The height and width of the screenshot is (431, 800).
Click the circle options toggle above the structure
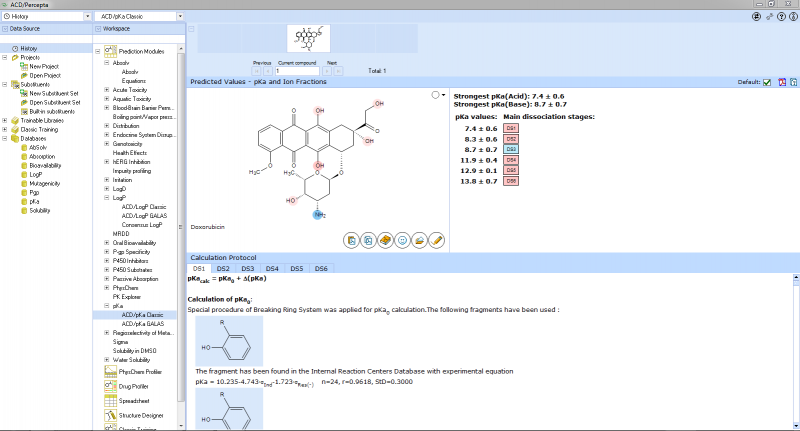pyautogui.click(x=435, y=95)
